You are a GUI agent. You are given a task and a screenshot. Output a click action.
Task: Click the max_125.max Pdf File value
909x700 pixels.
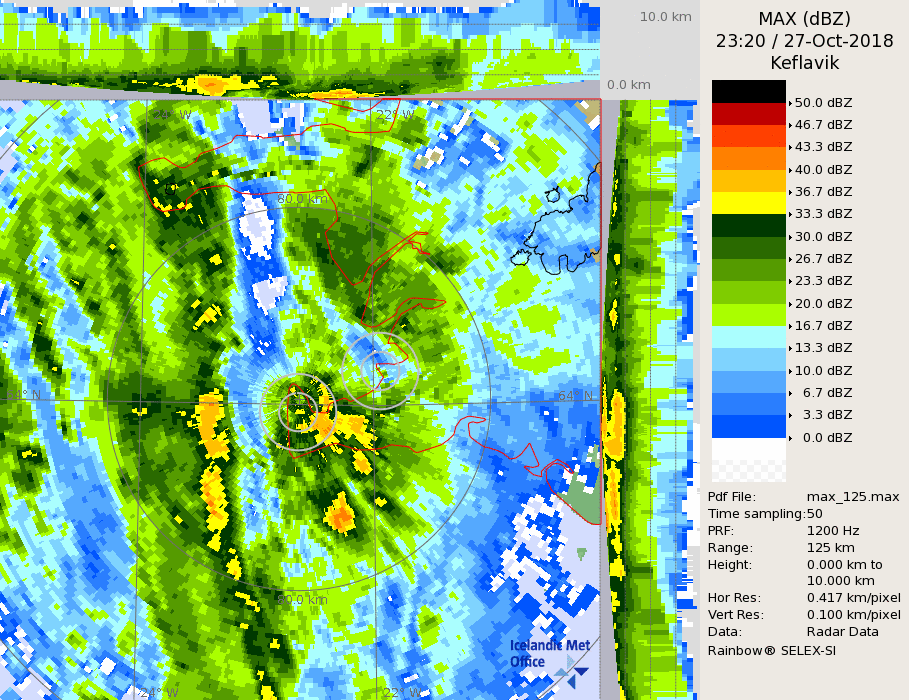(x=853, y=497)
